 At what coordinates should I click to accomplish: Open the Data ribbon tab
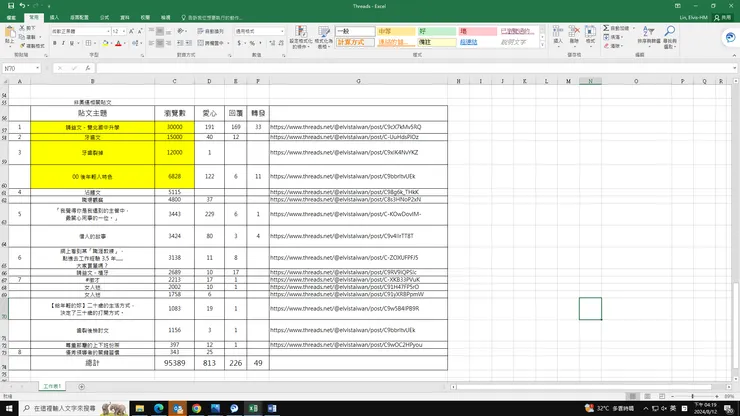(x=125, y=17)
